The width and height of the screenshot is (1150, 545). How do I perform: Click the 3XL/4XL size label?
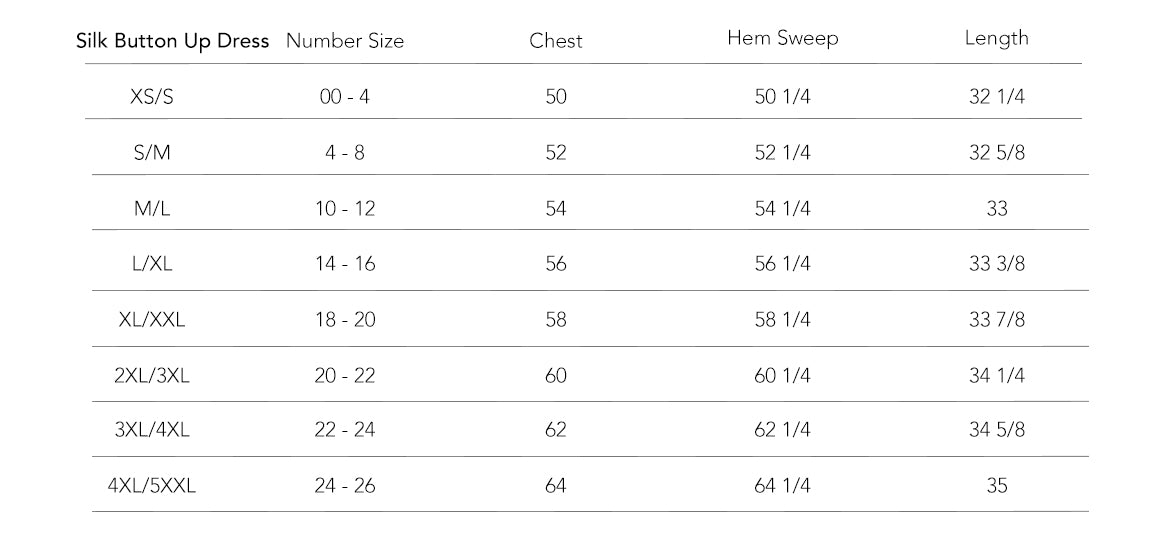pos(152,430)
